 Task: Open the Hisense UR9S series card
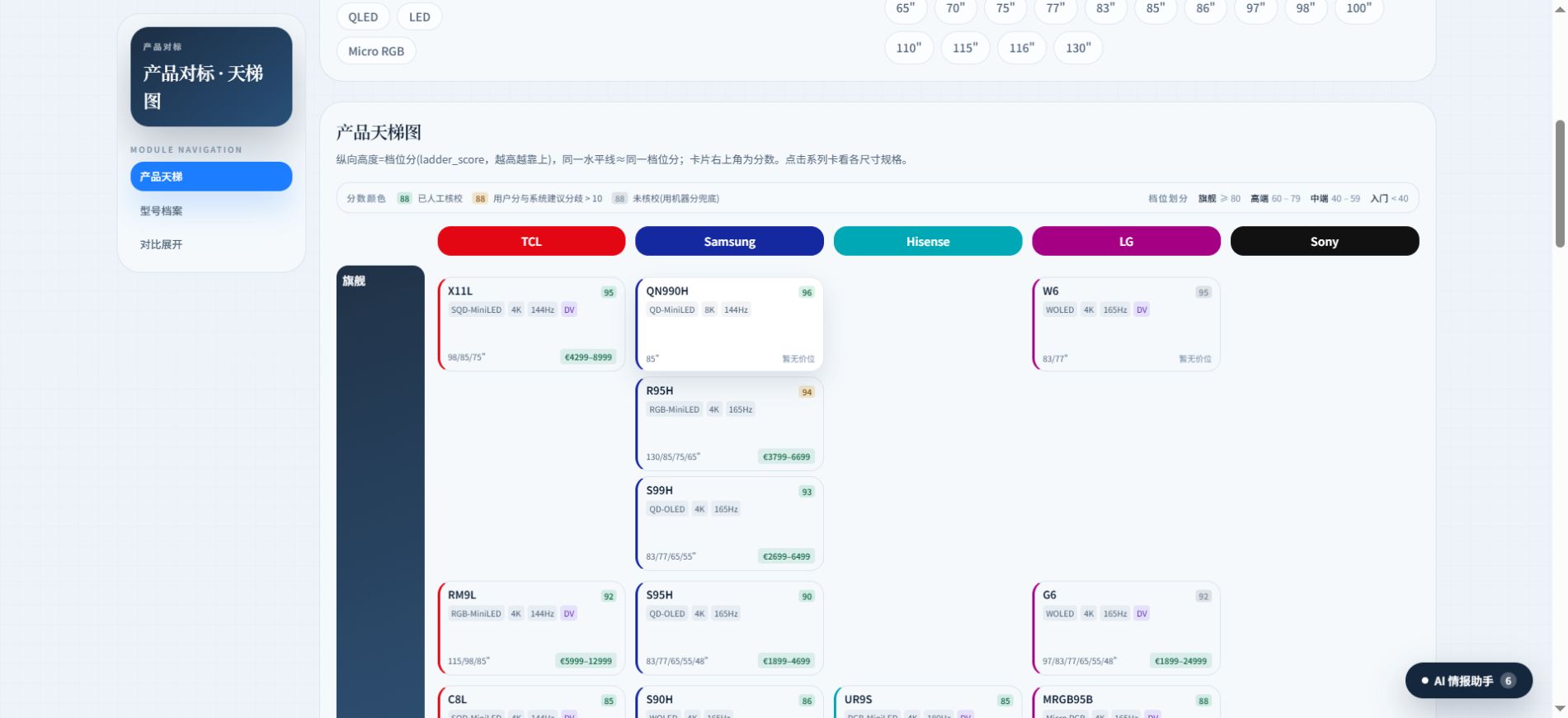click(x=928, y=702)
